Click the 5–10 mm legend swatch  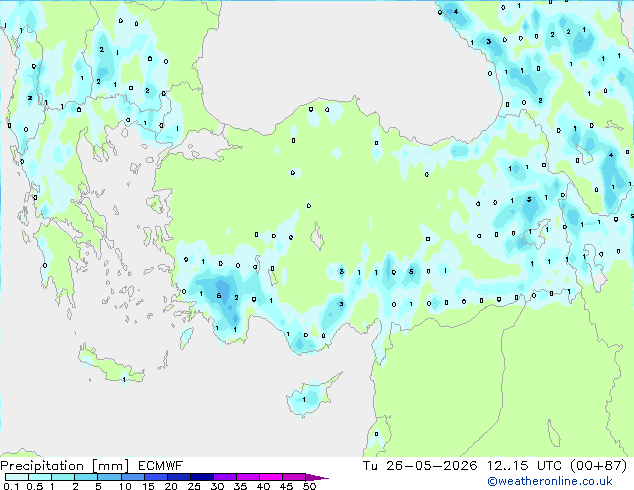110,477
